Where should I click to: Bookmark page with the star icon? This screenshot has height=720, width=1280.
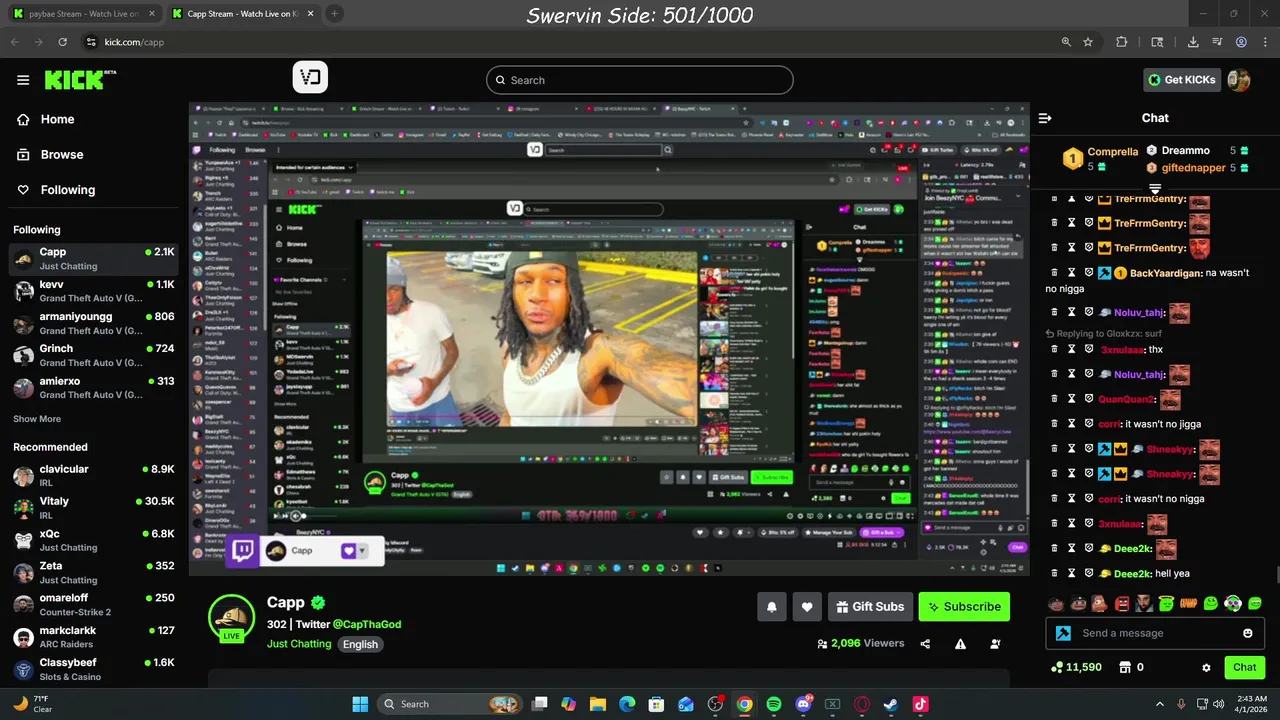1088,42
